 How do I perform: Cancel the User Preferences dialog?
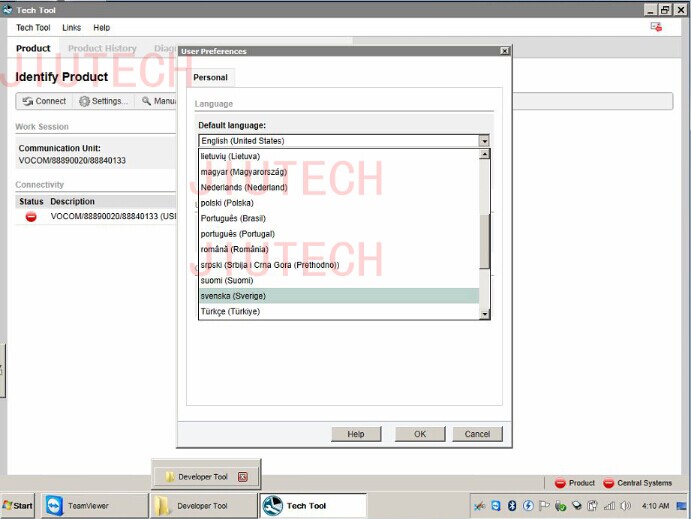coord(477,434)
